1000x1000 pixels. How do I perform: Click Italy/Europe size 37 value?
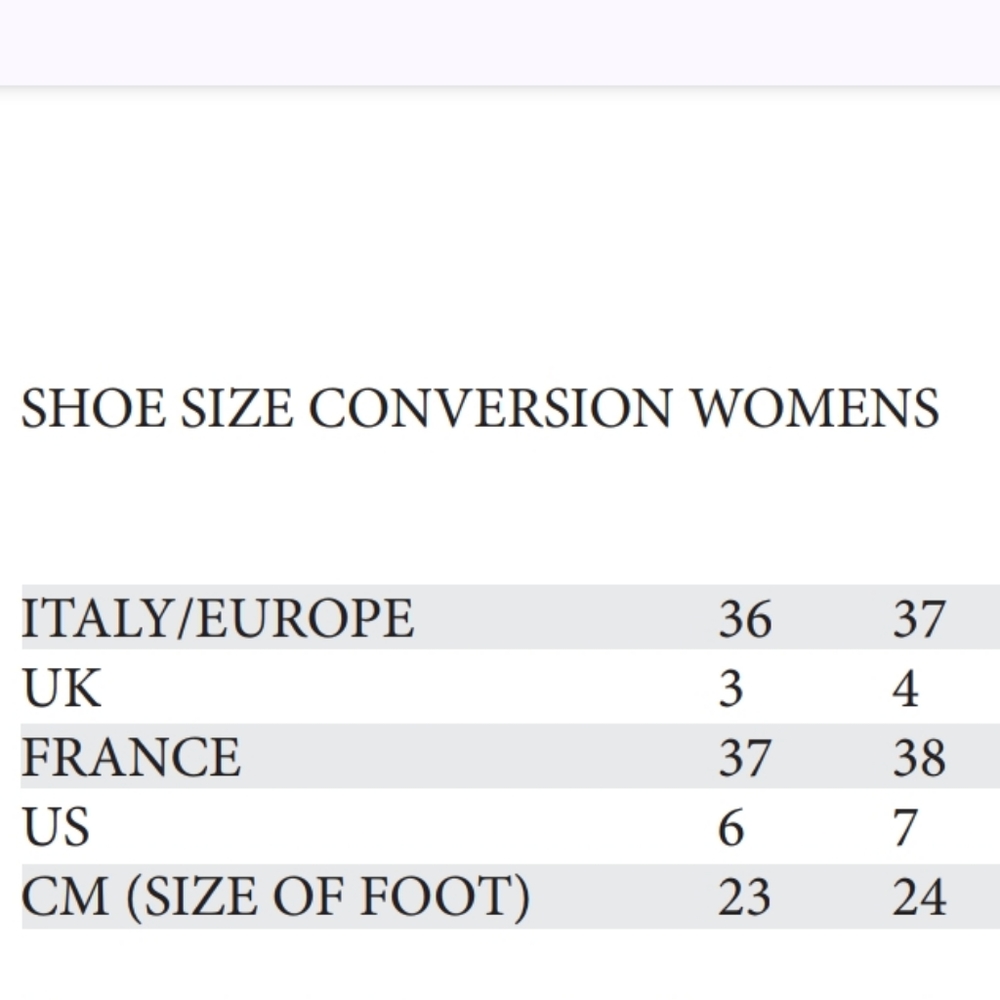click(x=919, y=619)
